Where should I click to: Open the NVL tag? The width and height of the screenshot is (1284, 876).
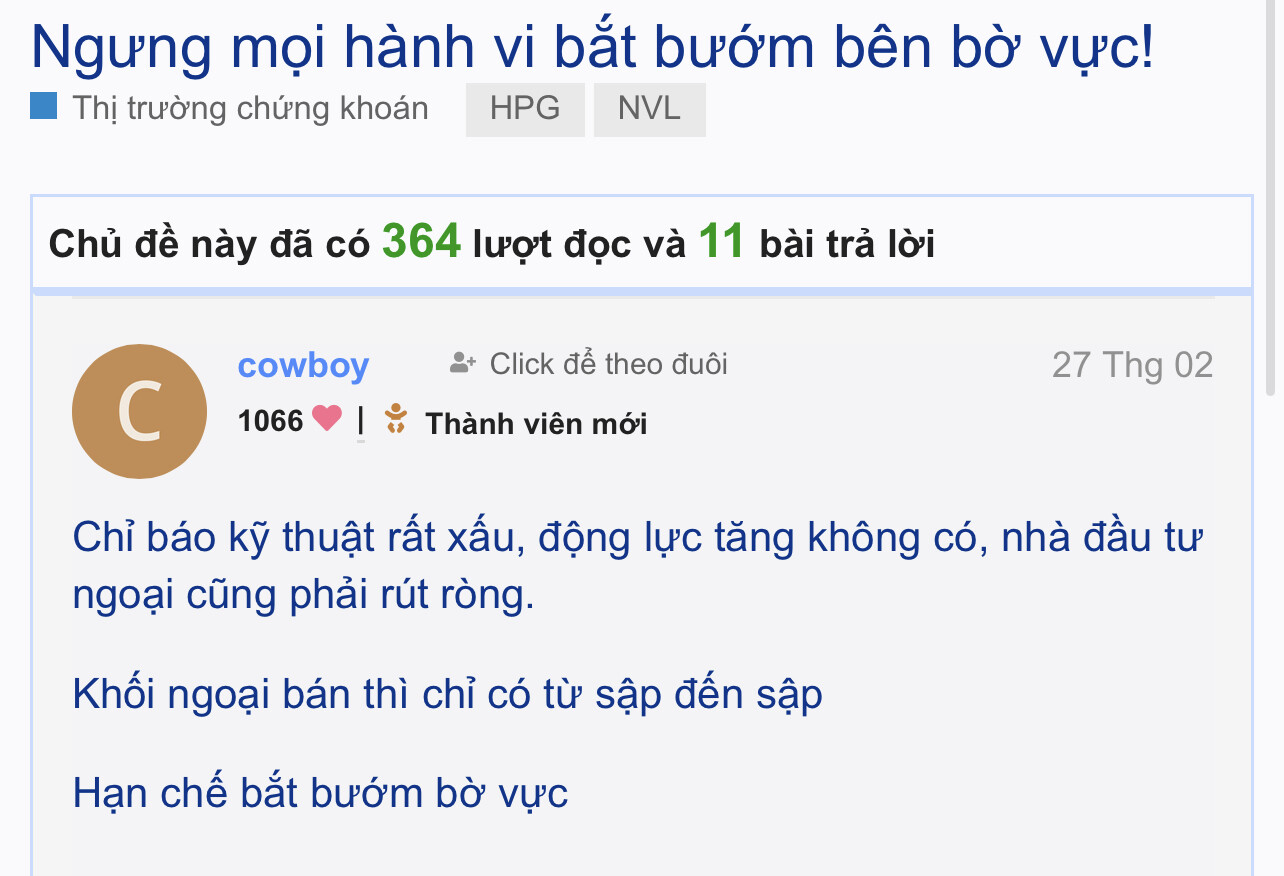(649, 109)
